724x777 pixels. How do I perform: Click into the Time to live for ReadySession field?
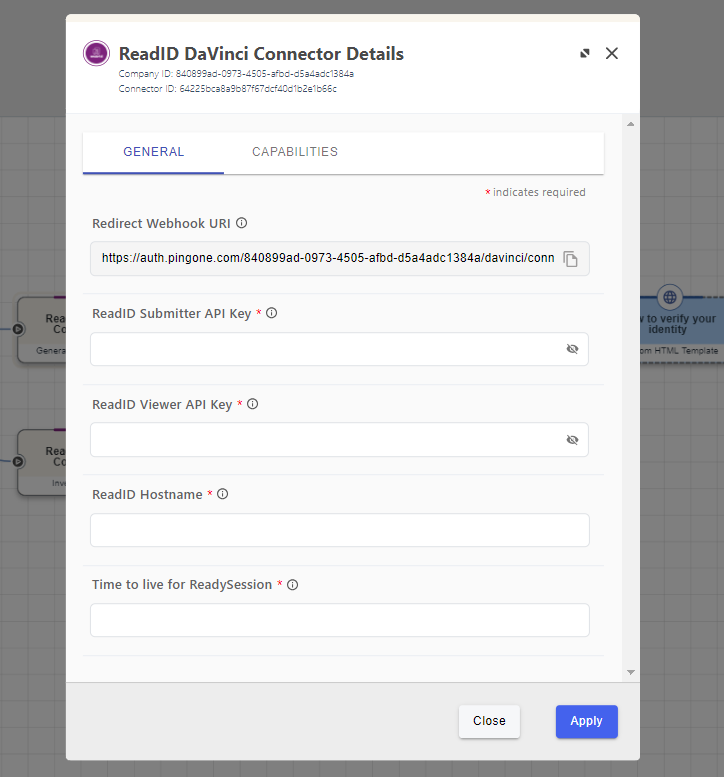[x=339, y=620]
